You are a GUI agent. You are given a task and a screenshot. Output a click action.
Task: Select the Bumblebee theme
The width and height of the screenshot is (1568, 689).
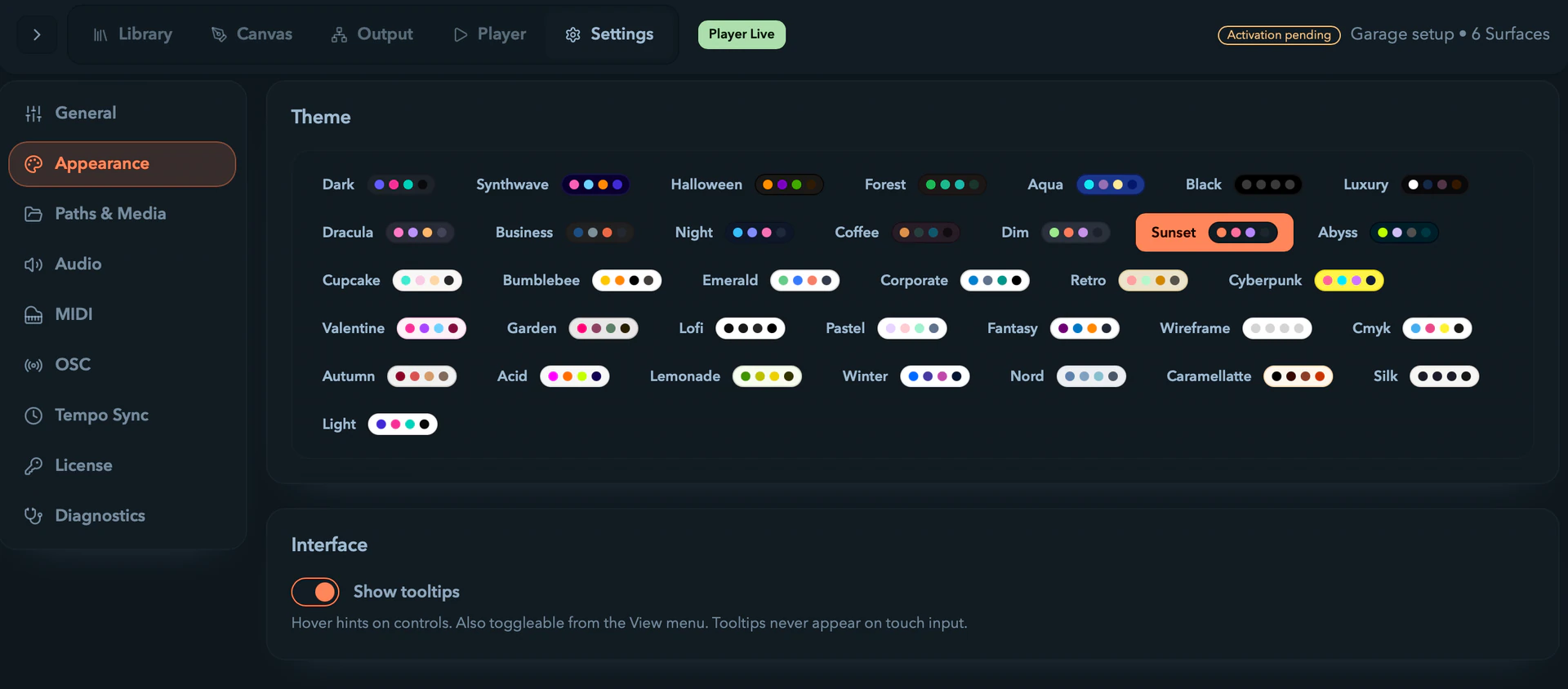click(x=581, y=281)
